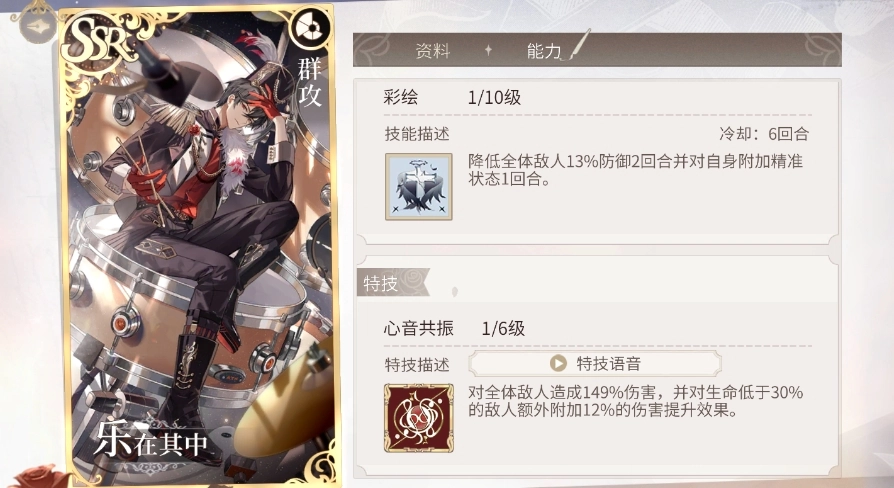Click the 群攻 type label on card
The height and width of the screenshot is (488, 894).
[310, 83]
